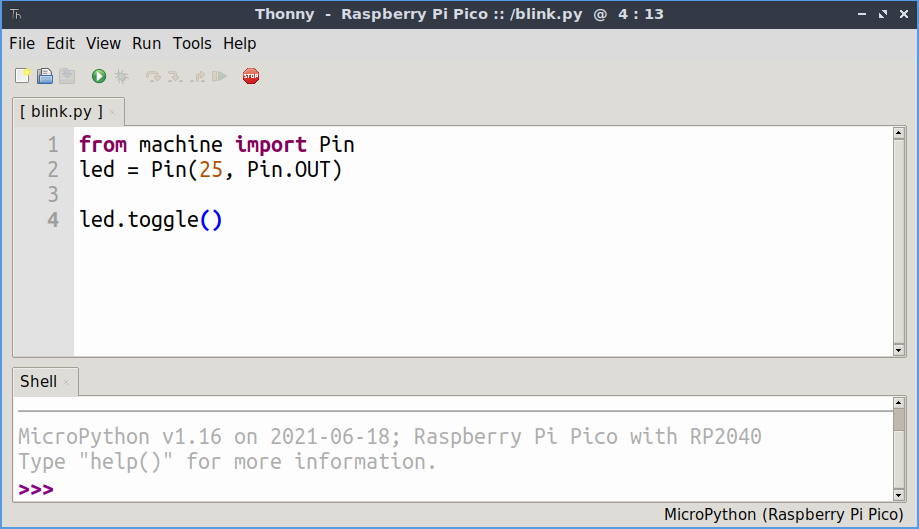This screenshot has height=529, width=919.
Task: Select the blink.py editor tab
Action: click(61, 111)
